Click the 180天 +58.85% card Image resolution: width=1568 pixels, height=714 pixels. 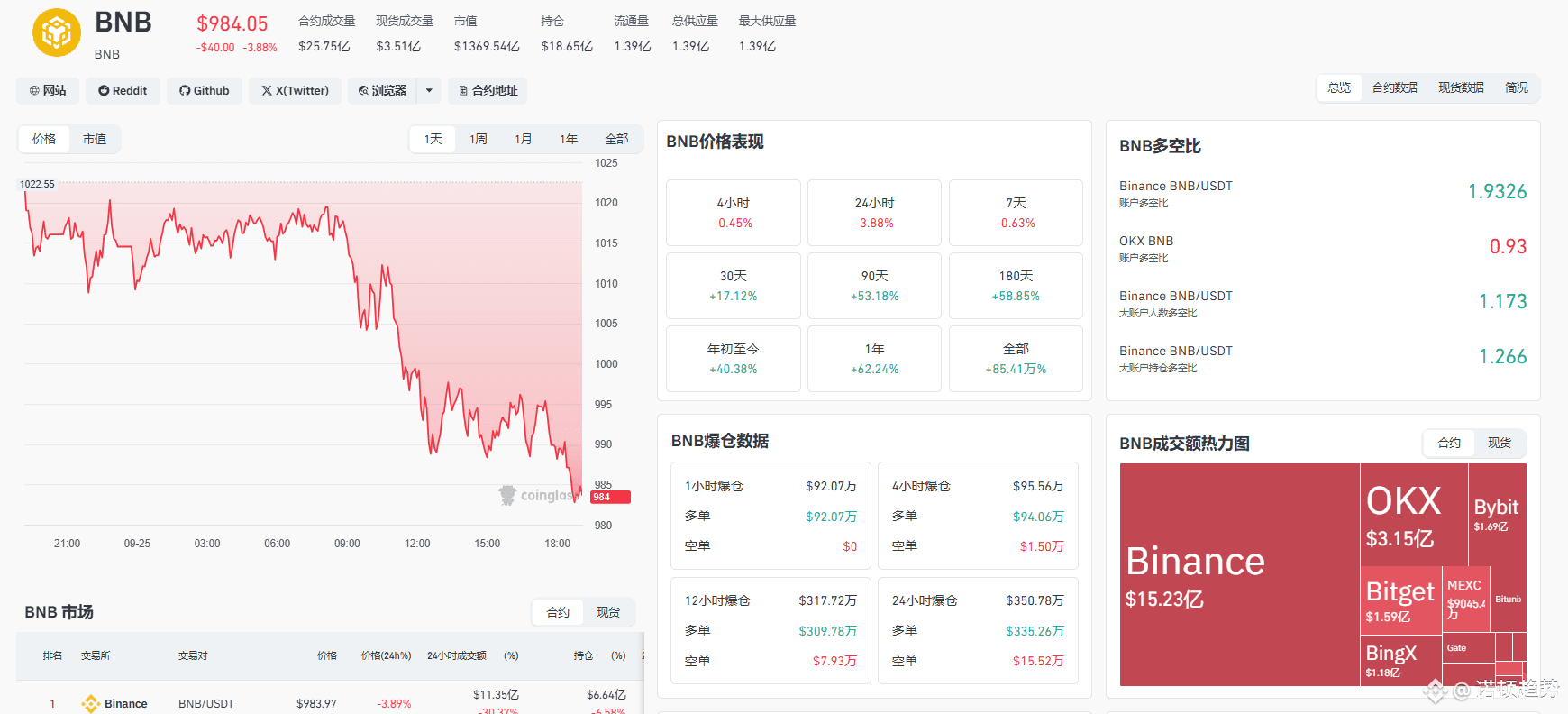coord(1016,286)
